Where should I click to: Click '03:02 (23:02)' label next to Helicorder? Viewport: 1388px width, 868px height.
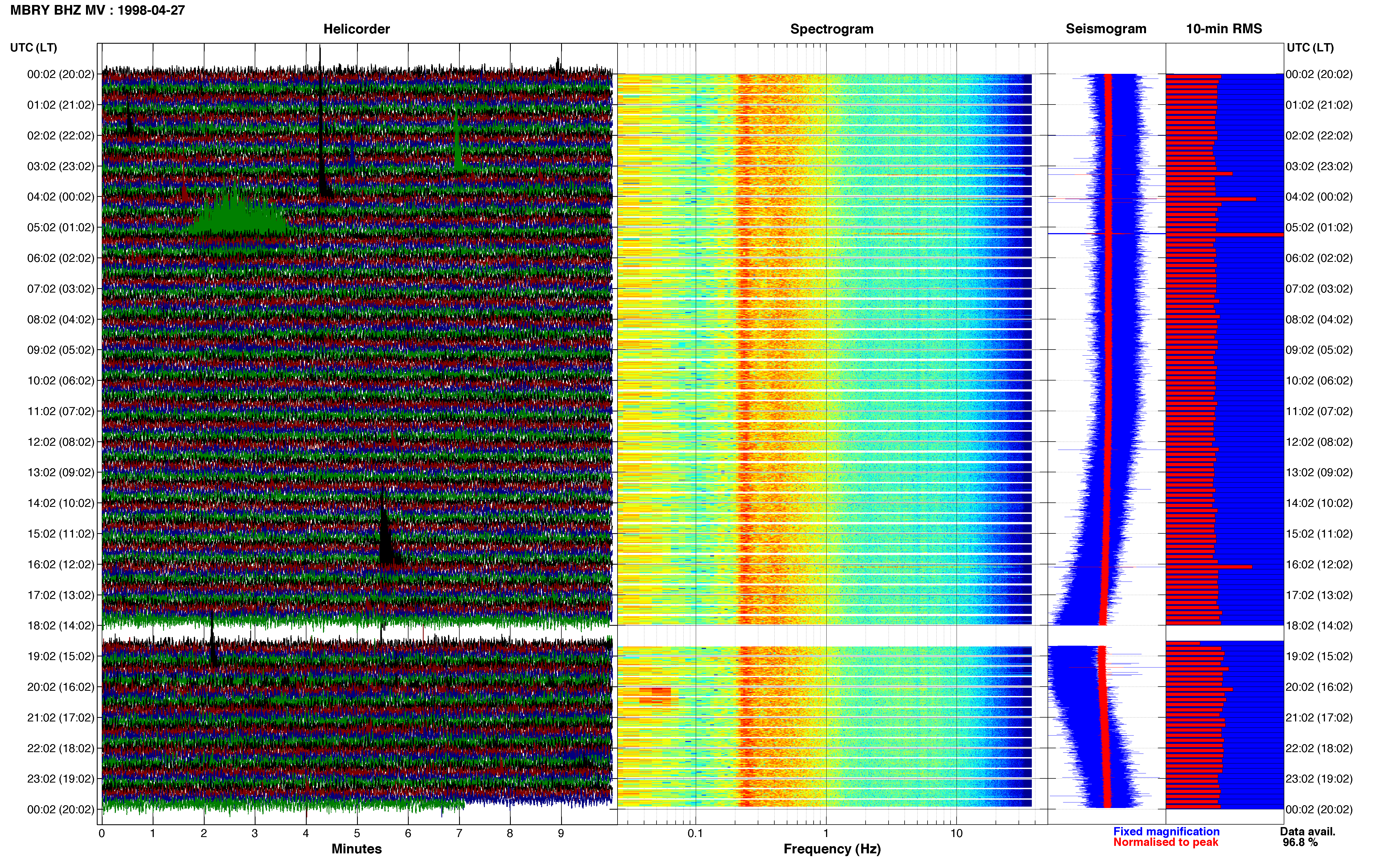pyautogui.click(x=61, y=166)
